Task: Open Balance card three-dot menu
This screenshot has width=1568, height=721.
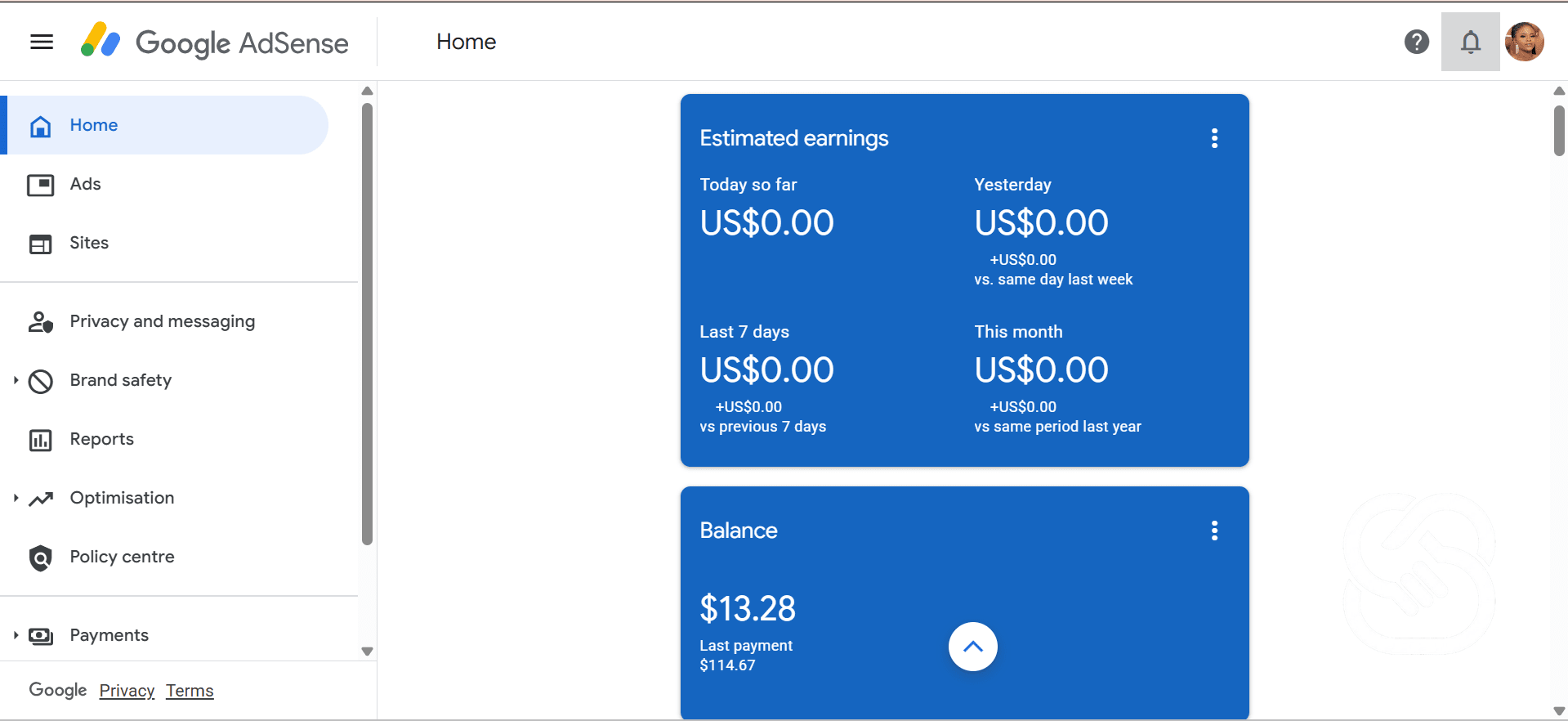Action: 1215,531
